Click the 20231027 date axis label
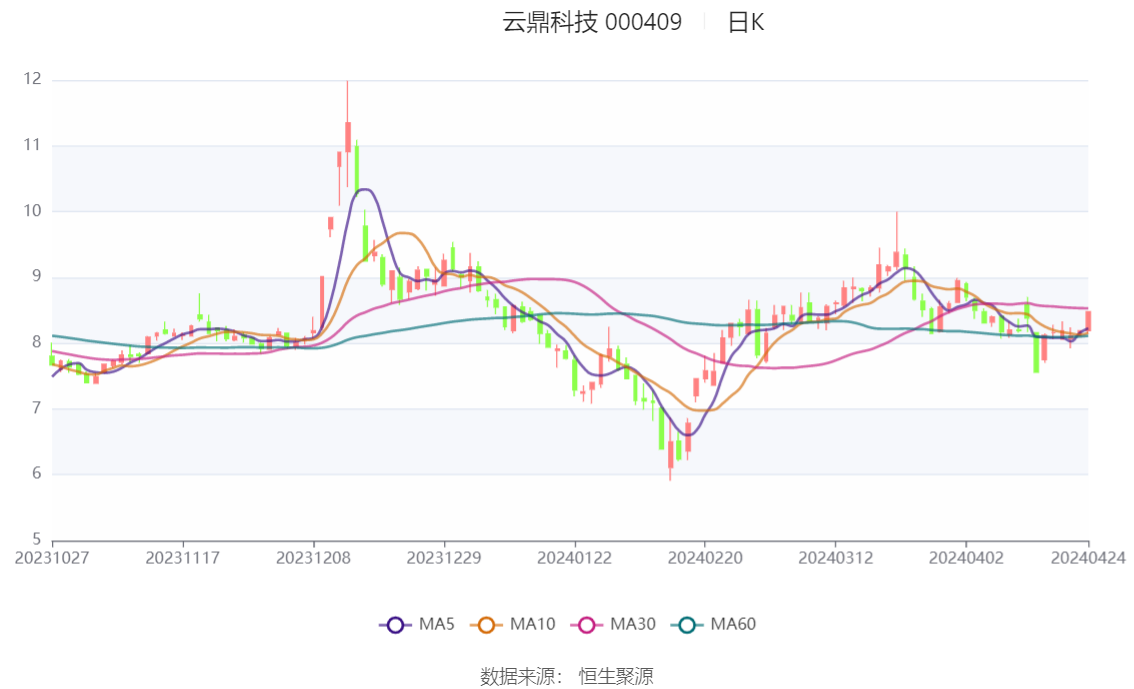The width and height of the screenshot is (1134, 689). (52, 558)
